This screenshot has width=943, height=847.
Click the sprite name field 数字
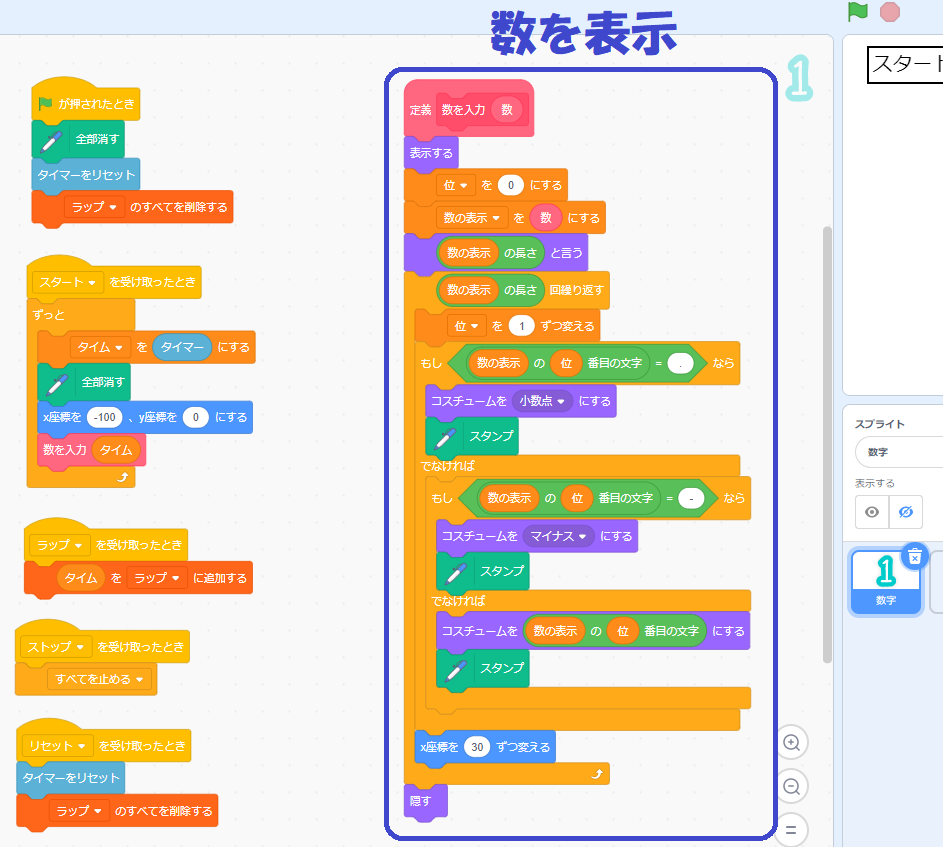click(898, 452)
